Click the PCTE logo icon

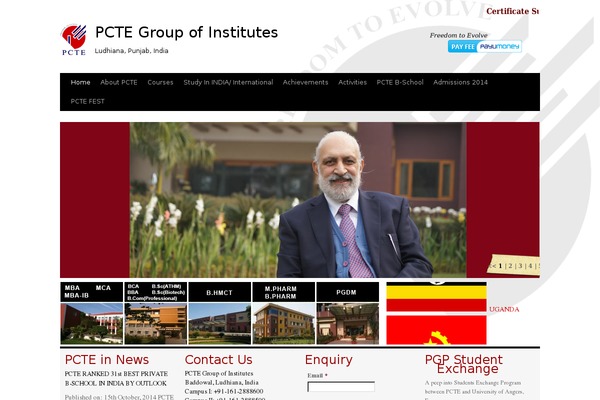pos(73,40)
